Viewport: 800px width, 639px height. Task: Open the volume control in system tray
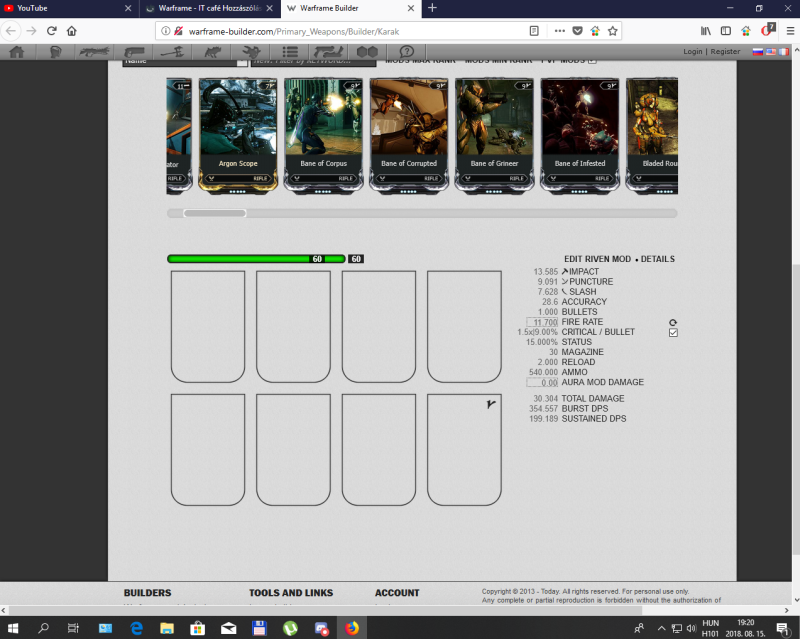692,628
